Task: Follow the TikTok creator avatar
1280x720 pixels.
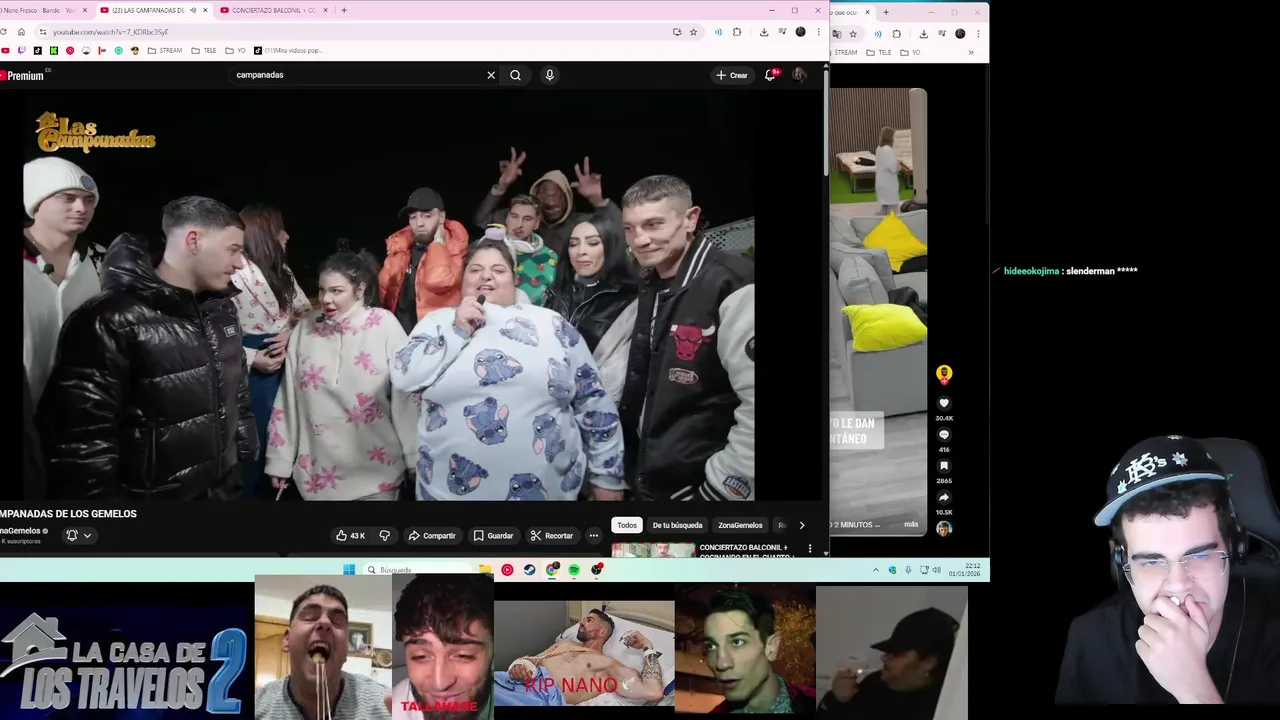Action: 944,374
